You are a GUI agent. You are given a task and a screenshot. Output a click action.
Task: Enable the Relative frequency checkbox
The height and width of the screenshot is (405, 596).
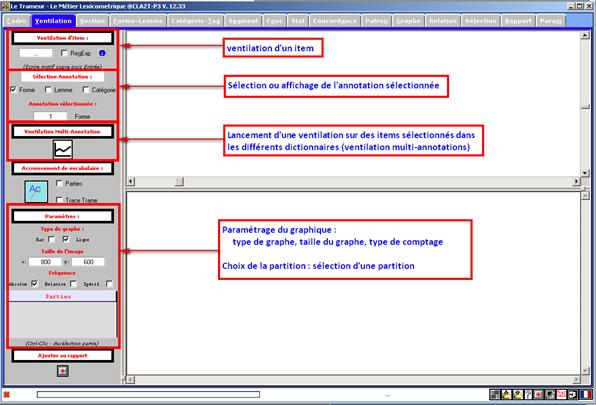pos(73,283)
